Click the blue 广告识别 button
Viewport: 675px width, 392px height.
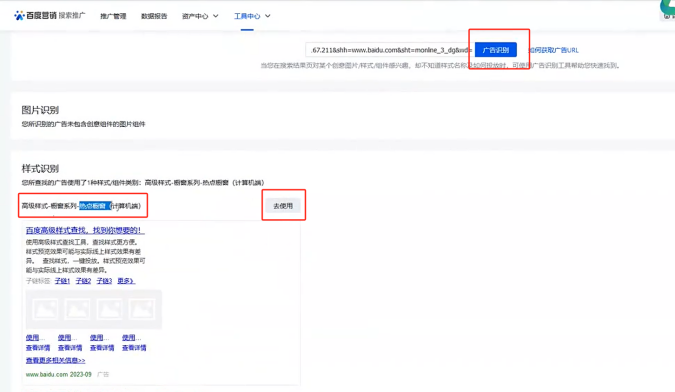coord(496,50)
